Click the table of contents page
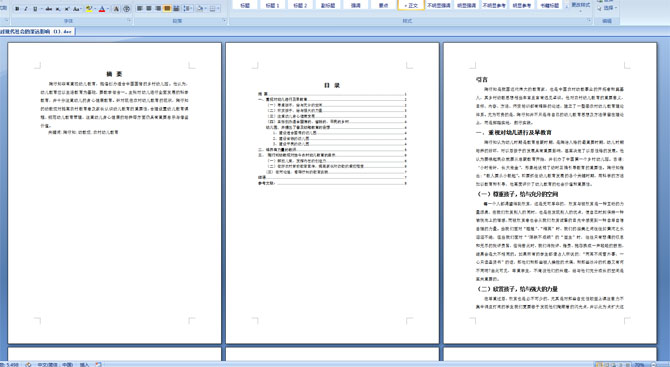This screenshot has height=367, width=670. click(332, 193)
